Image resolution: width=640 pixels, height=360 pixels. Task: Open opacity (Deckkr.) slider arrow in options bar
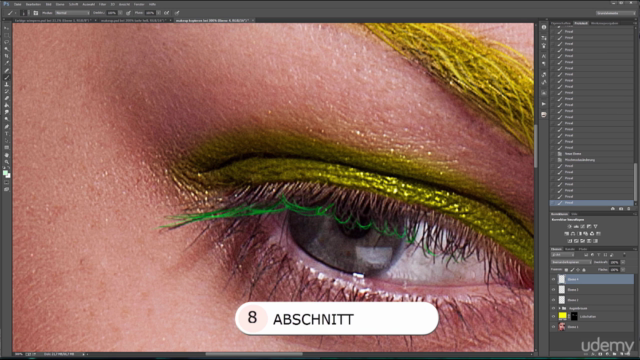[x=120, y=13]
